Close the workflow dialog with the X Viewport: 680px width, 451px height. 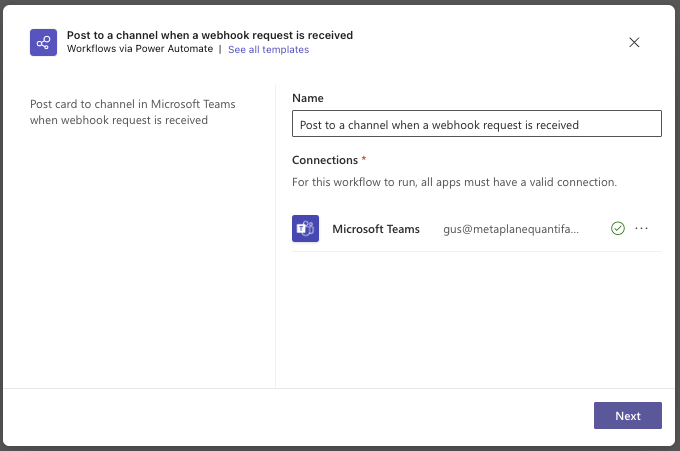point(634,42)
